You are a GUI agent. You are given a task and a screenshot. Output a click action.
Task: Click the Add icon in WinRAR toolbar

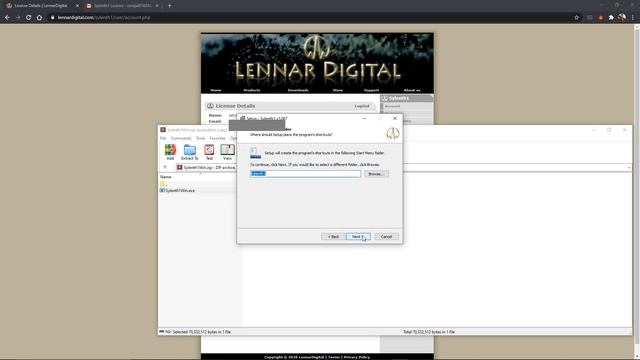click(170, 152)
